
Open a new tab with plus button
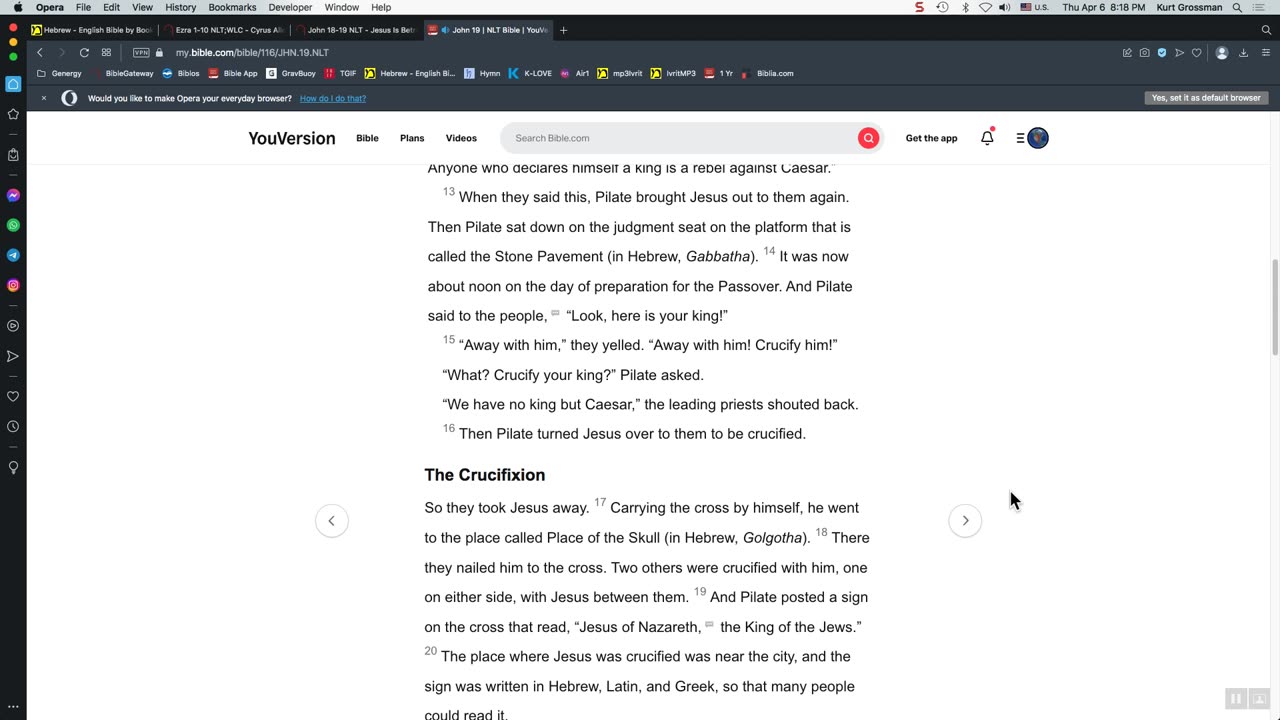[563, 30]
